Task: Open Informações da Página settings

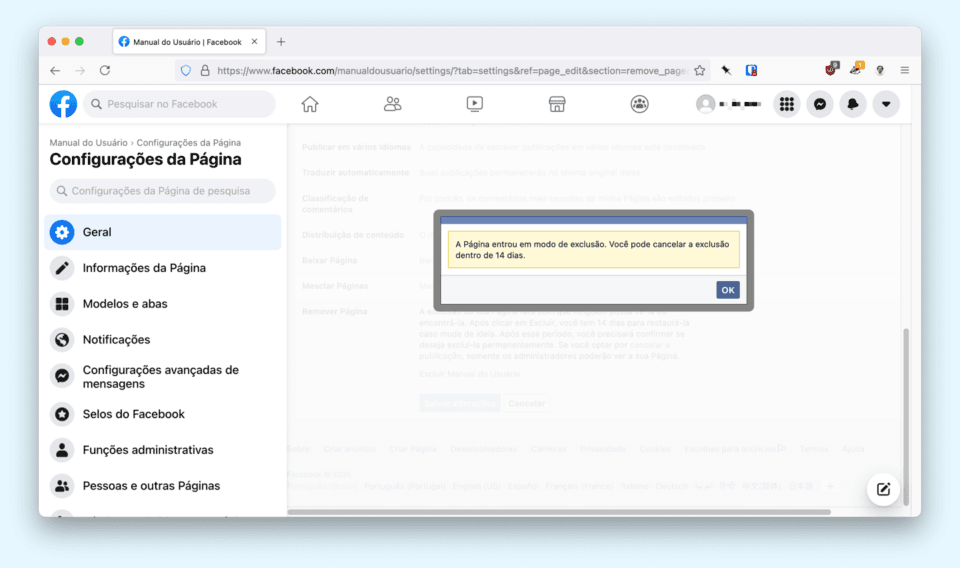Action: [x=162, y=268]
